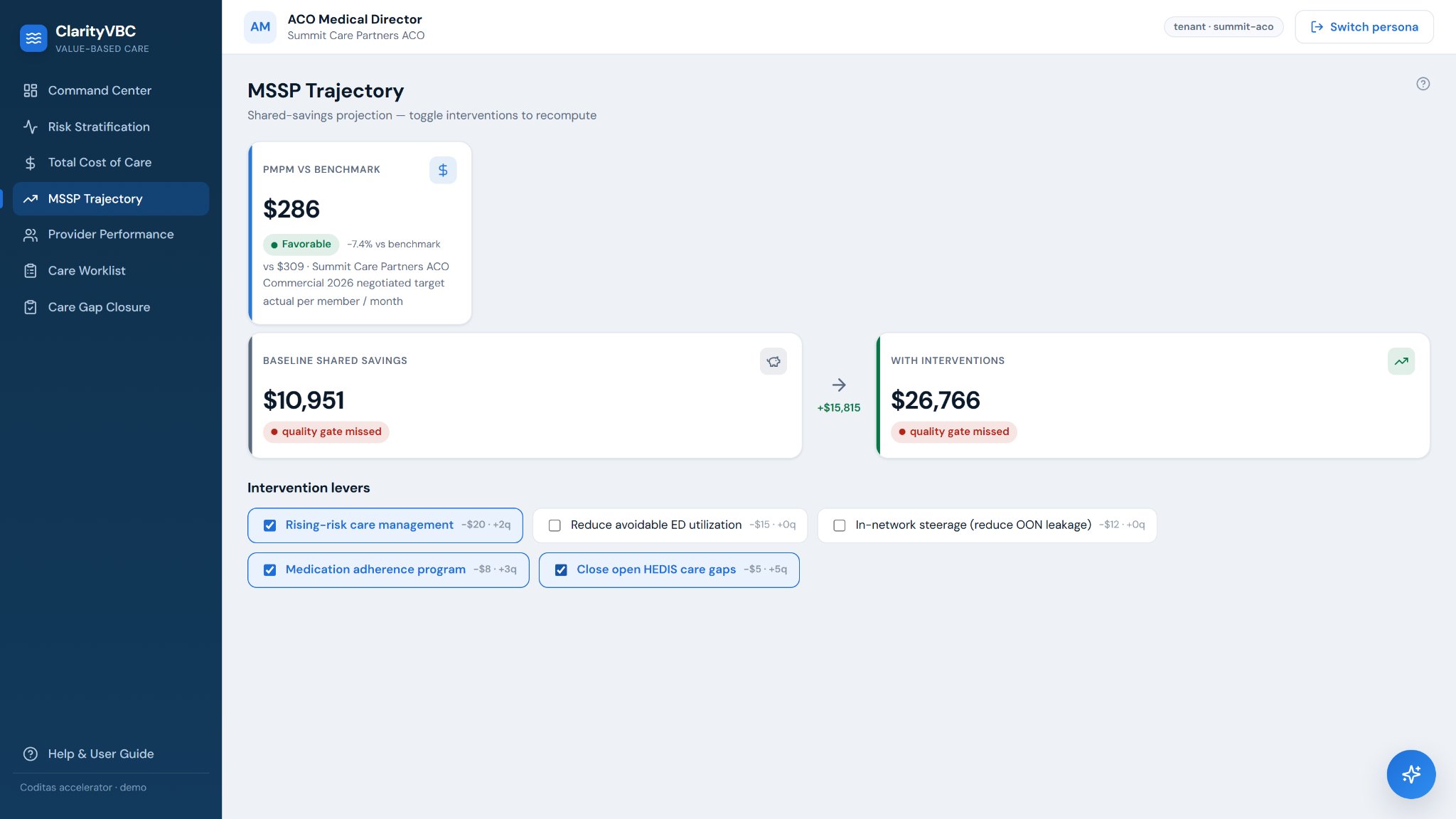Open Help & User Guide link
This screenshot has height=819, width=1456.
tap(111, 754)
